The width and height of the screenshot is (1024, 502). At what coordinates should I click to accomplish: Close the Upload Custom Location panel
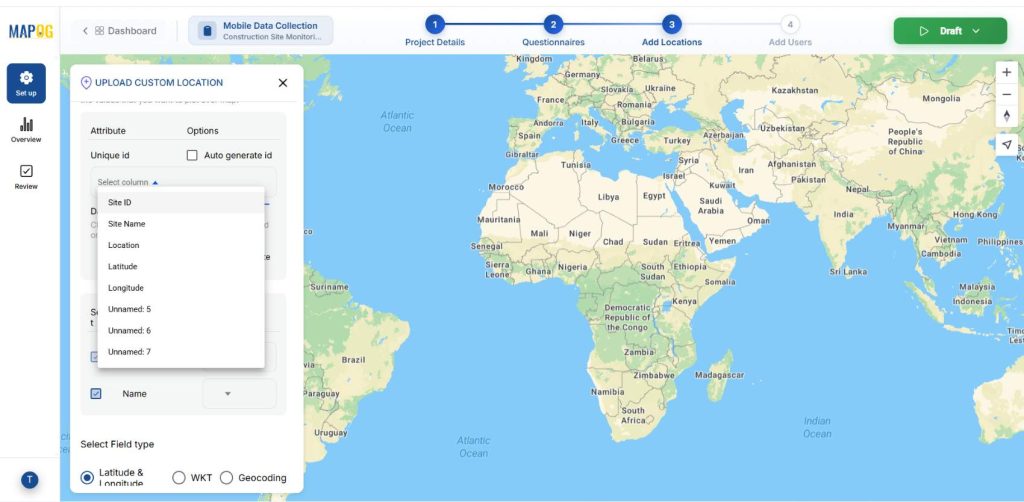tap(283, 83)
